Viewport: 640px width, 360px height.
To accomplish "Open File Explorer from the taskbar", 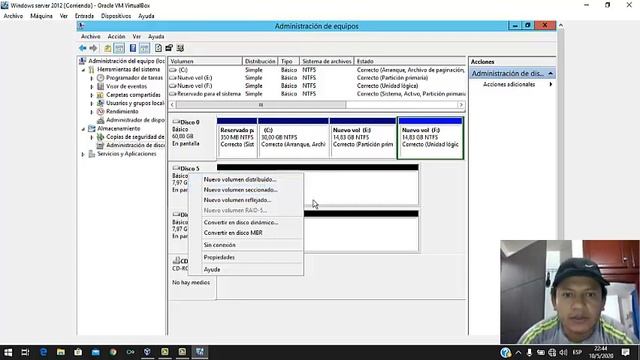I will 60,352.
